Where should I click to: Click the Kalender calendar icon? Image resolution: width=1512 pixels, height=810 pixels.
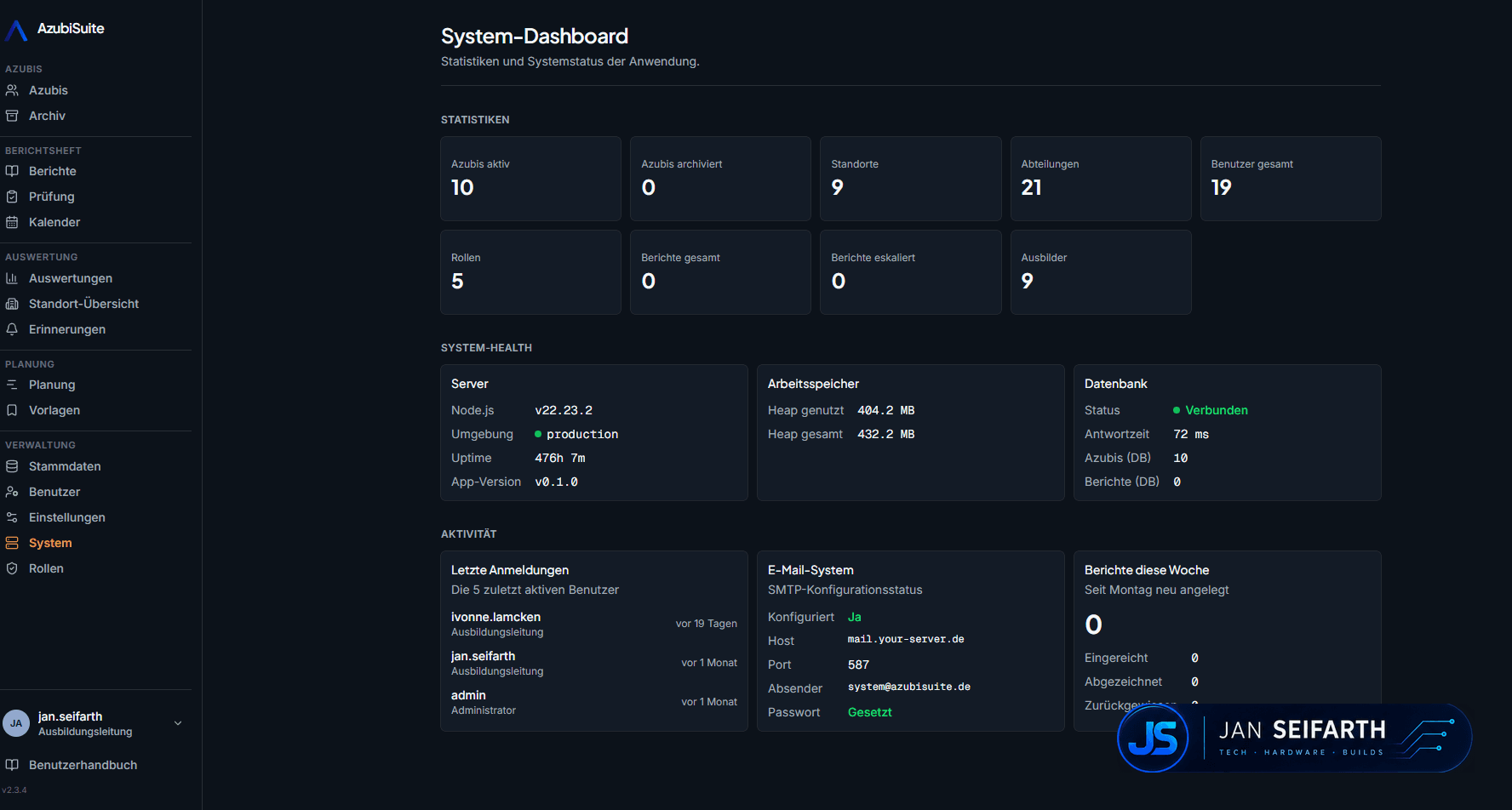tap(12, 222)
